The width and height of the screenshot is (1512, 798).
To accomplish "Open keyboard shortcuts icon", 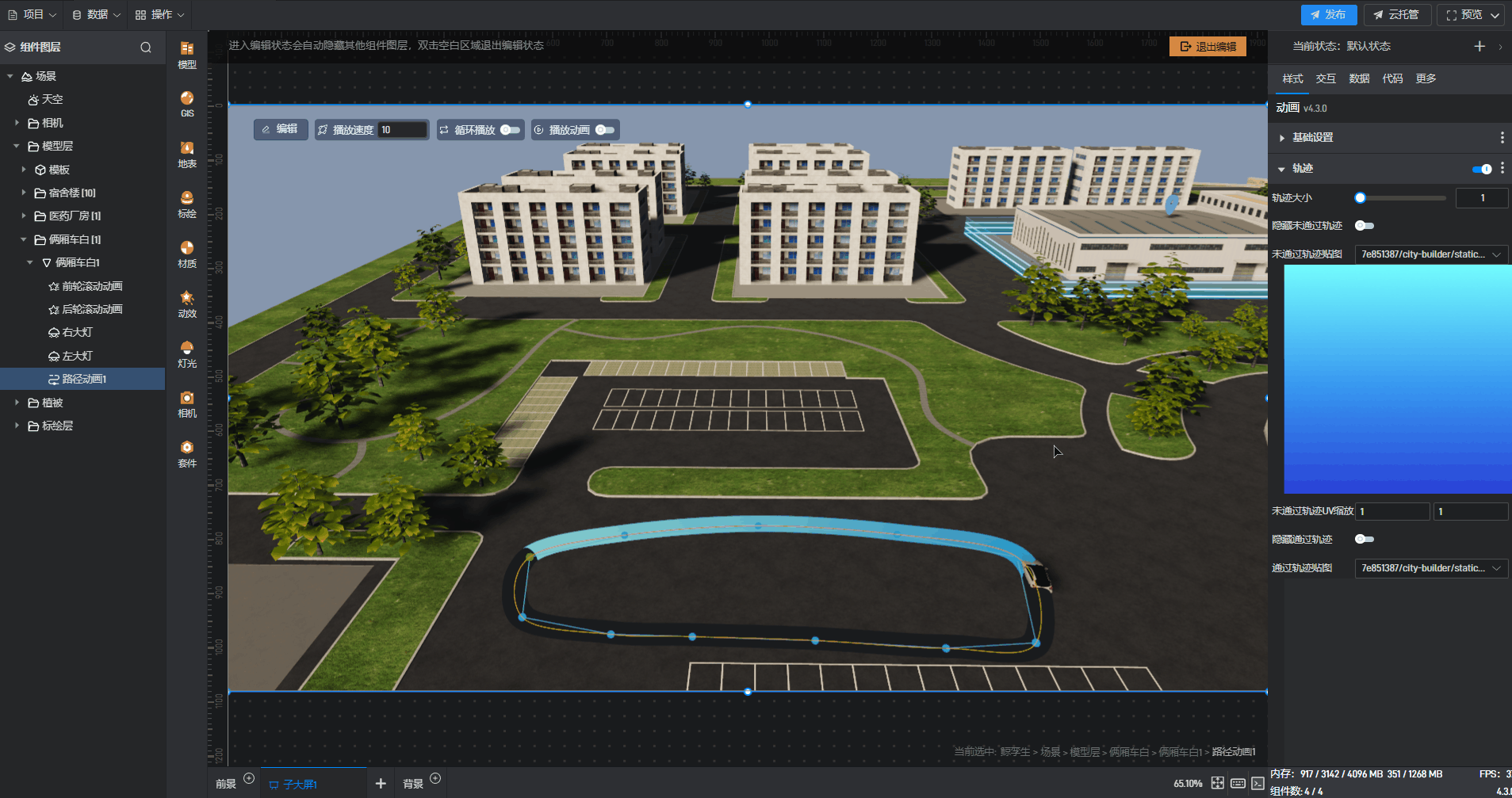I will tap(1238, 783).
